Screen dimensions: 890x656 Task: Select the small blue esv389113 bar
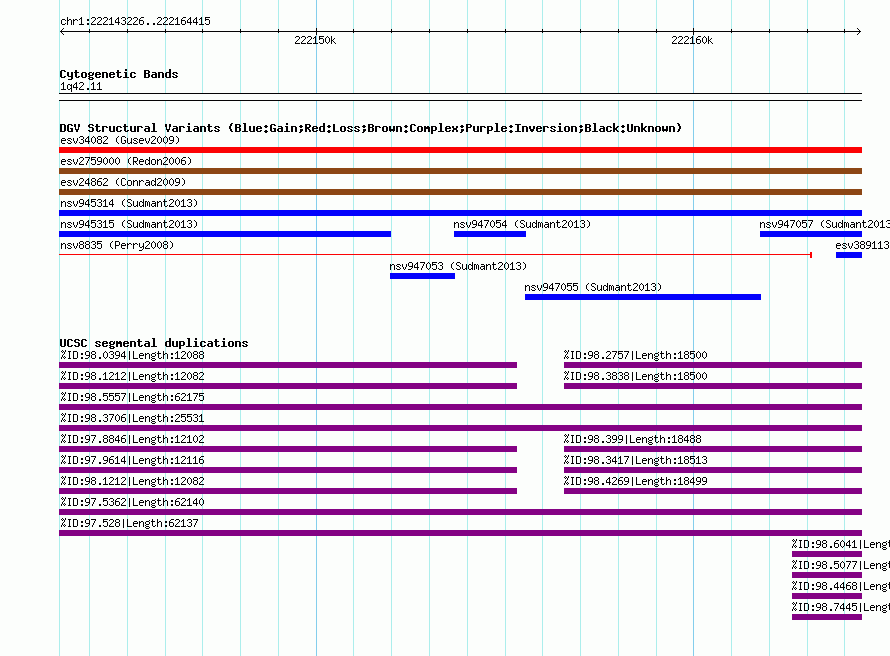coord(849,255)
